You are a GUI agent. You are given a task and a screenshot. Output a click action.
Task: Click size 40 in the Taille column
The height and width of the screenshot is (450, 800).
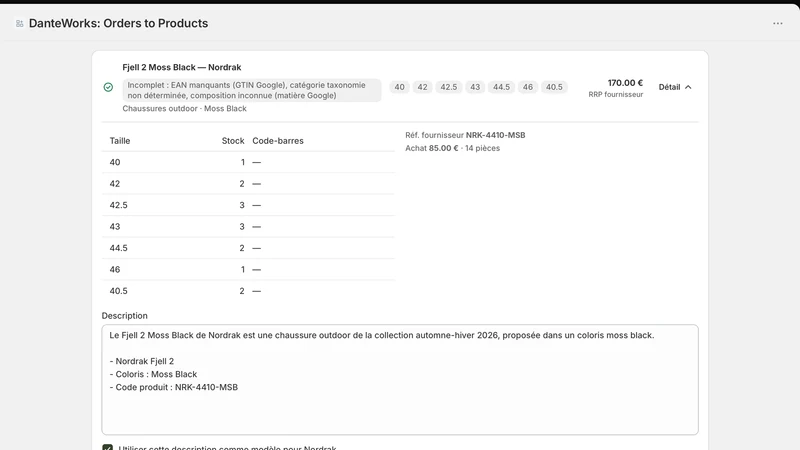[115, 162]
